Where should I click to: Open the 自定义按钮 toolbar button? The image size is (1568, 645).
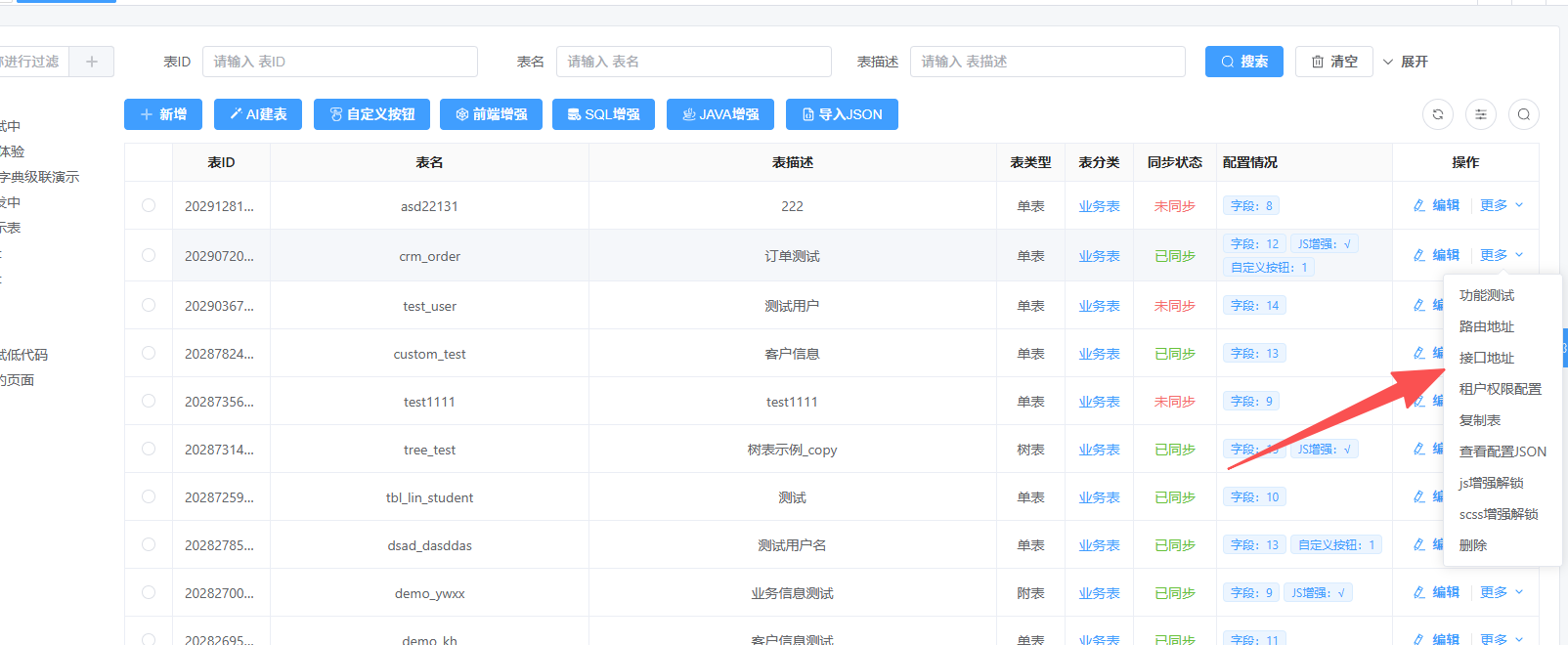click(372, 114)
